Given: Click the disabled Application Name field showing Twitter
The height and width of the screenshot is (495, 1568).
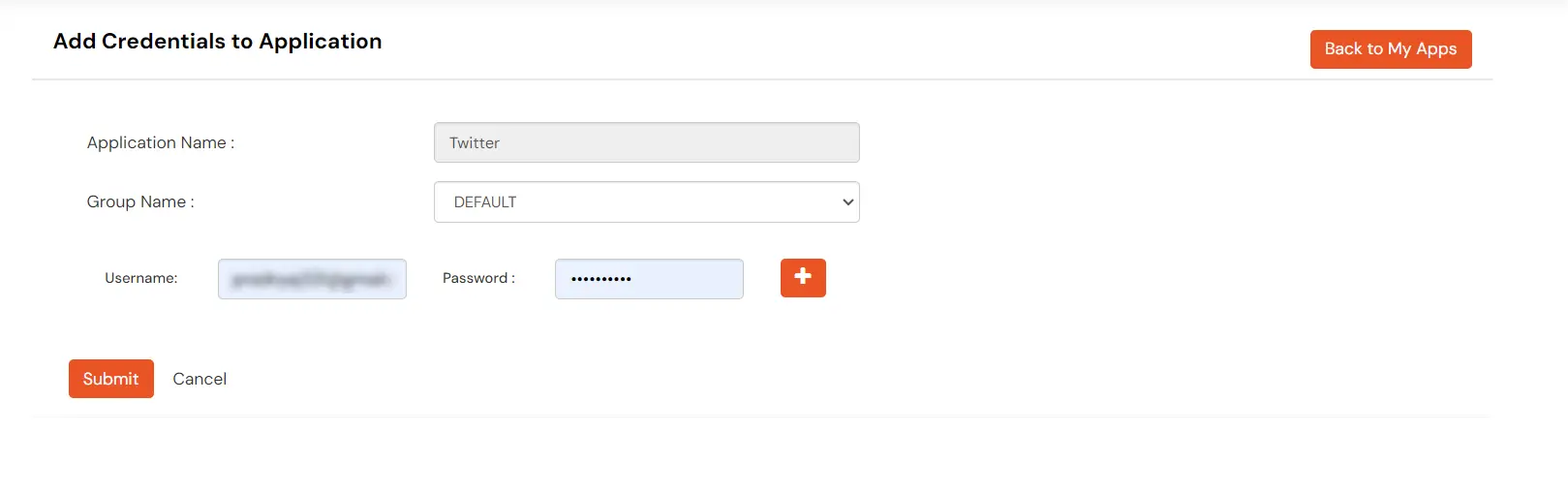Looking at the screenshot, I should tap(647, 142).
